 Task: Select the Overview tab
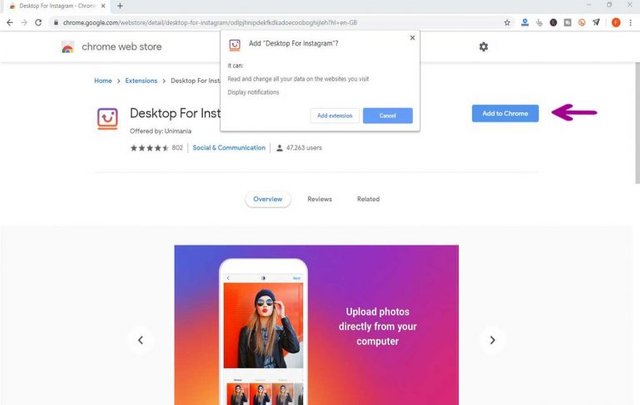tap(268, 199)
